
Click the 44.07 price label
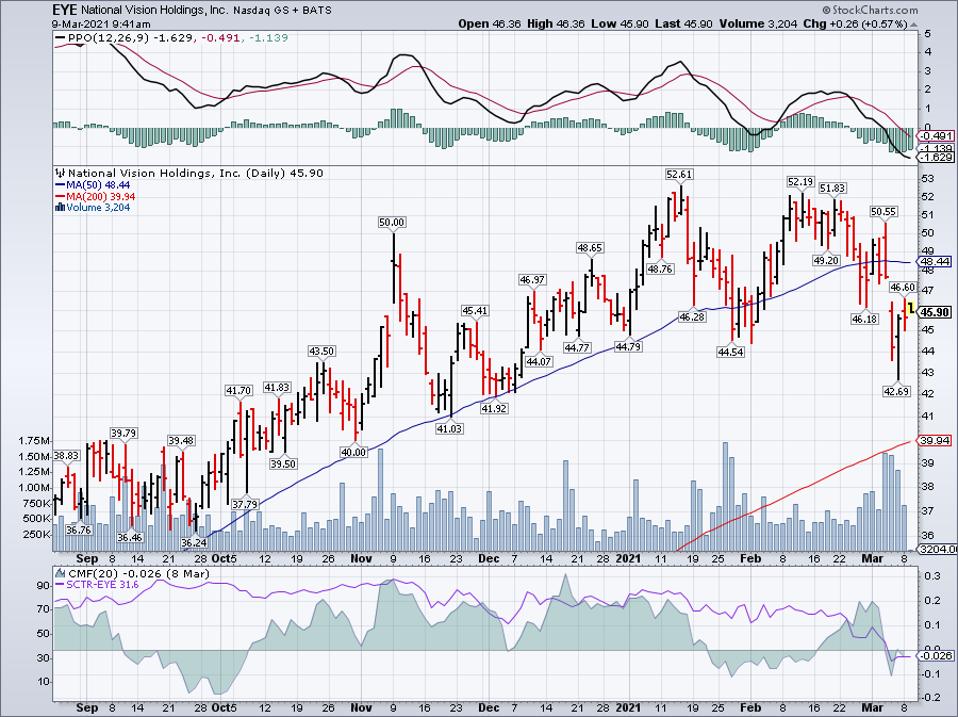click(539, 361)
